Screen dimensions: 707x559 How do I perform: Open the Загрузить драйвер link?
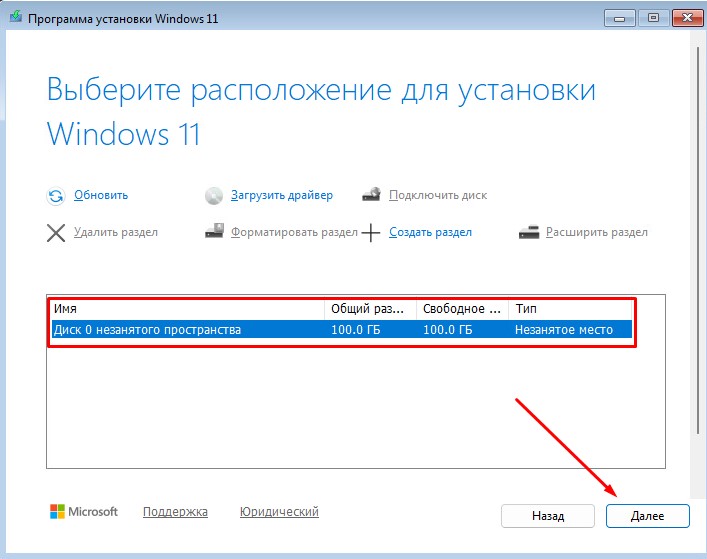pyautogui.click(x=282, y=195)
